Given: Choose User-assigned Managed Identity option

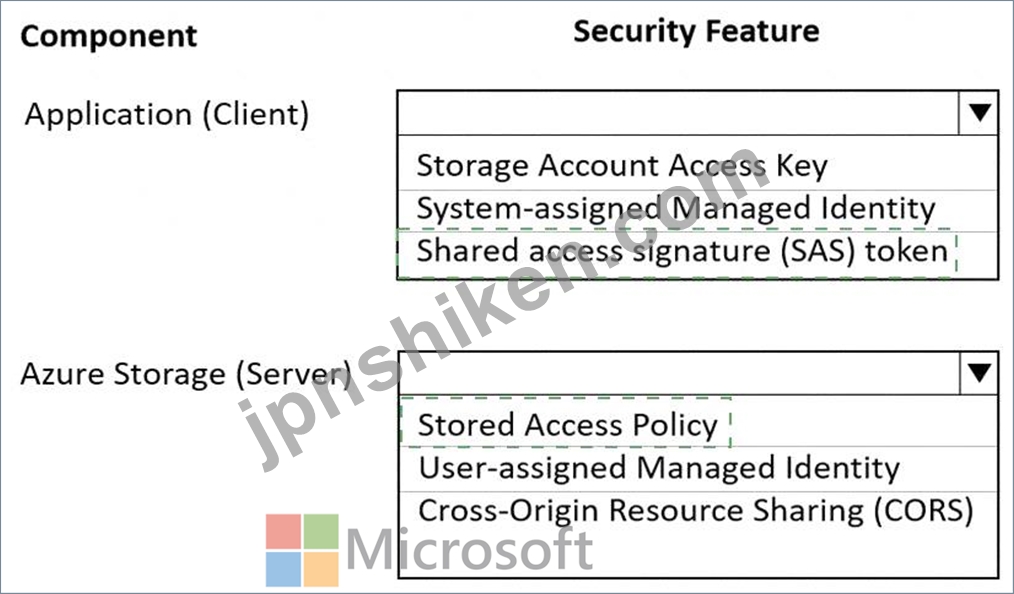Looking at the screenshot, I should click(658, 468).
